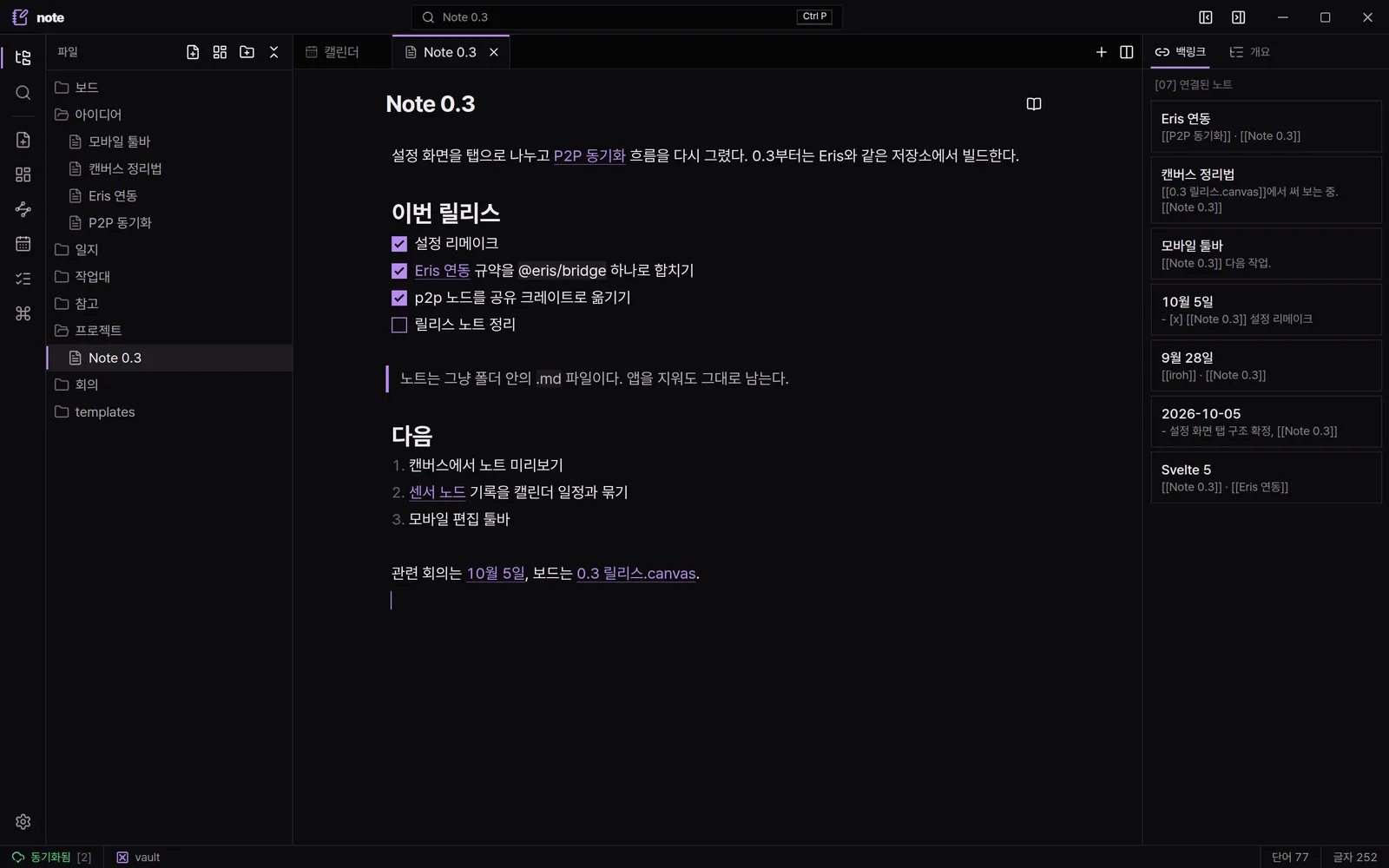
Task: Follow the P2P 동기화 link
Action: pos(589,155)
